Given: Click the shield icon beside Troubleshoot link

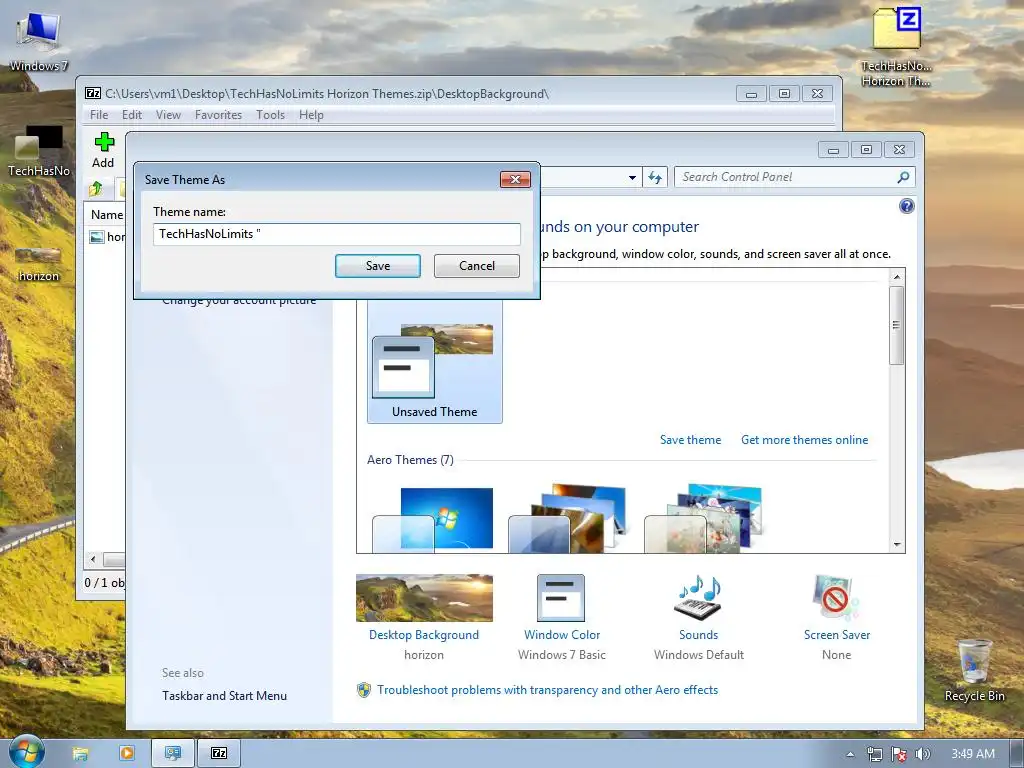Looking at the screenshot, I should click(364, 690).
